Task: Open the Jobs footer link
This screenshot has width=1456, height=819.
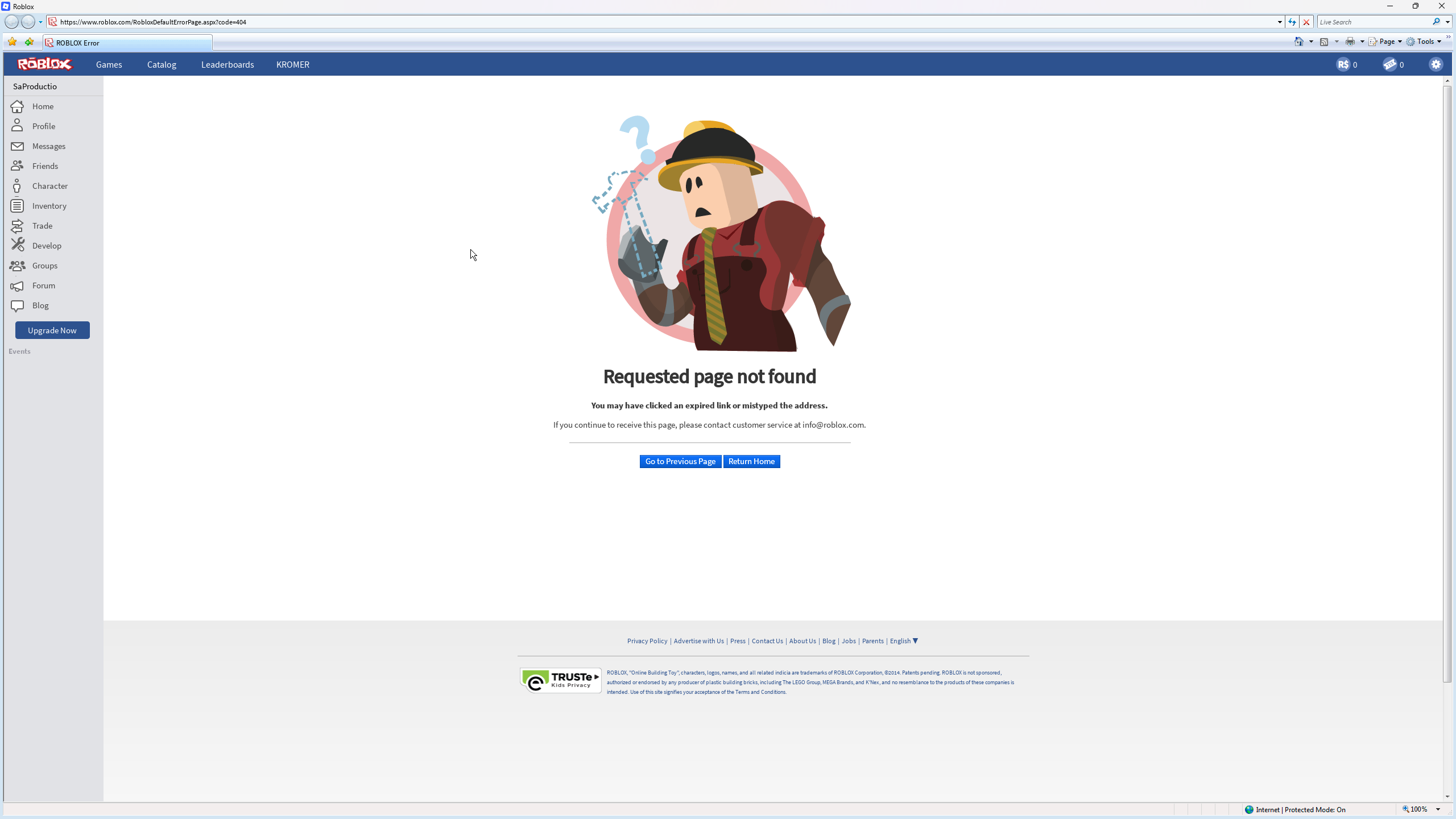Action: coord(849,641)
